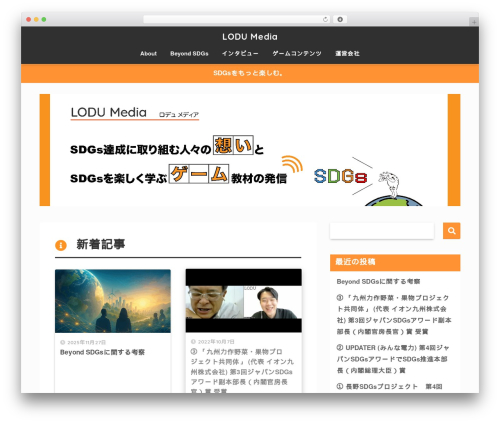Open the earth landscape article thumbnail

coord(113,301)
